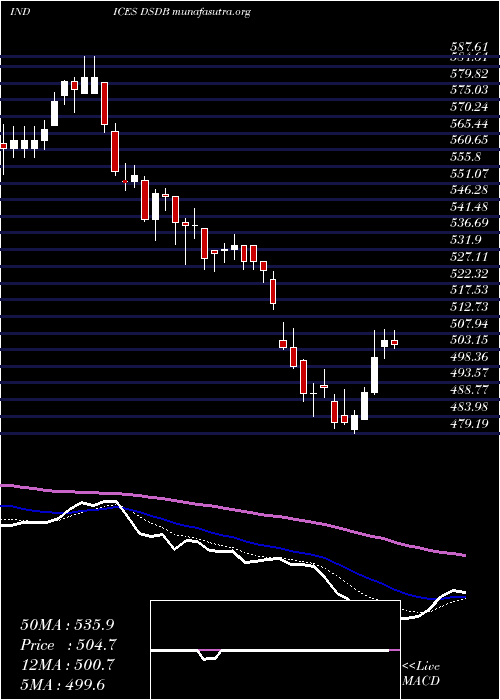
Task: Click the 479.19 price axis label
Action: [469, 424]
